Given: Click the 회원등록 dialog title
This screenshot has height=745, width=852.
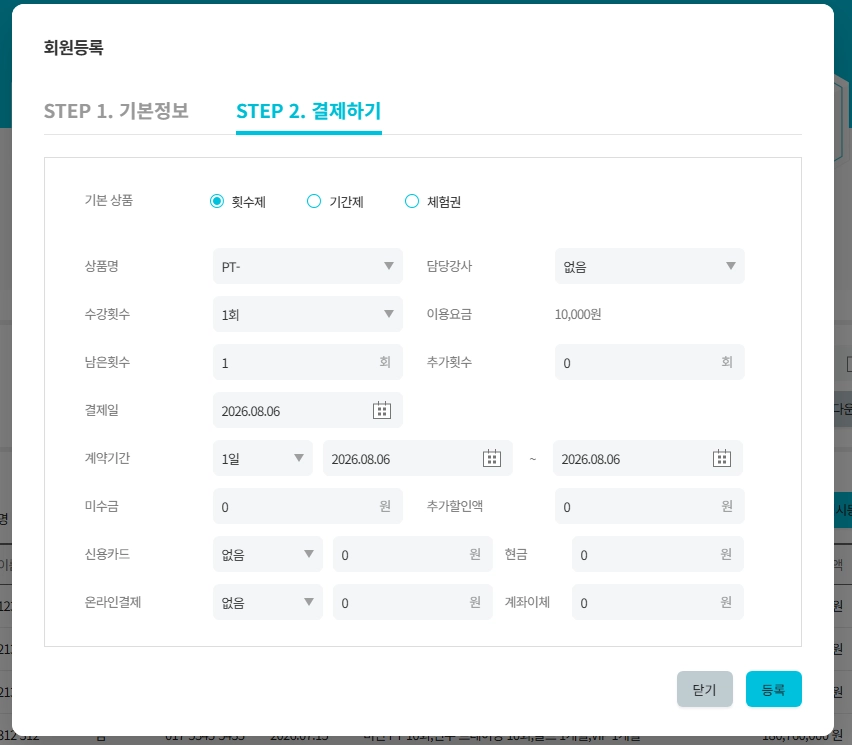Looking at the screenshot, I should tap(73, 47).
